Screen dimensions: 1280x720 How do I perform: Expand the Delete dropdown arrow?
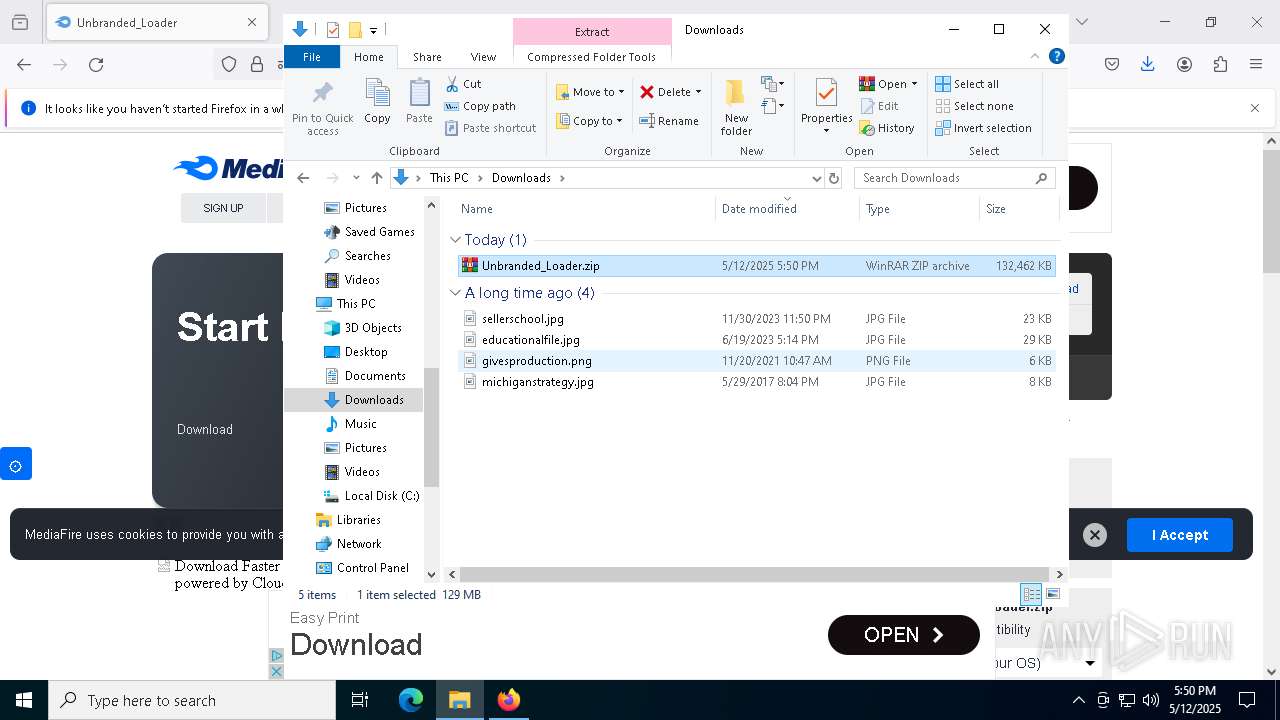(x=698, y=92)
